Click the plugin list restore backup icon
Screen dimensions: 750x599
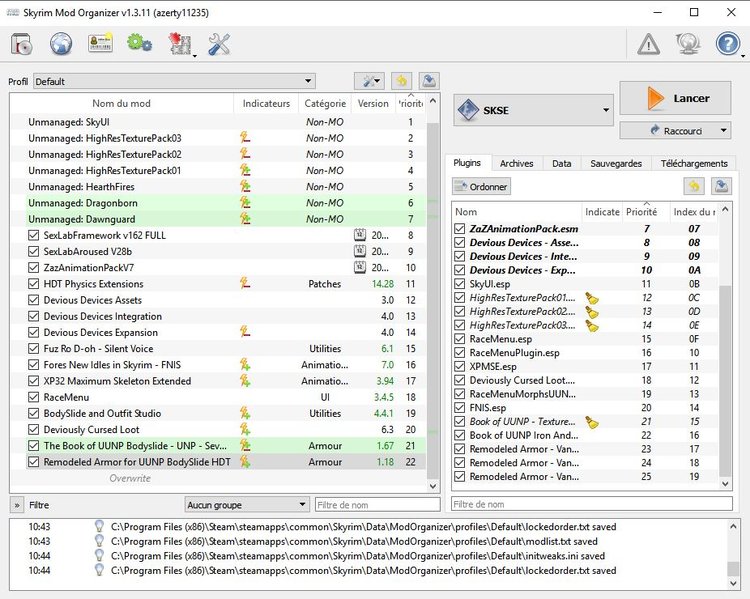[x=694, y=186]
